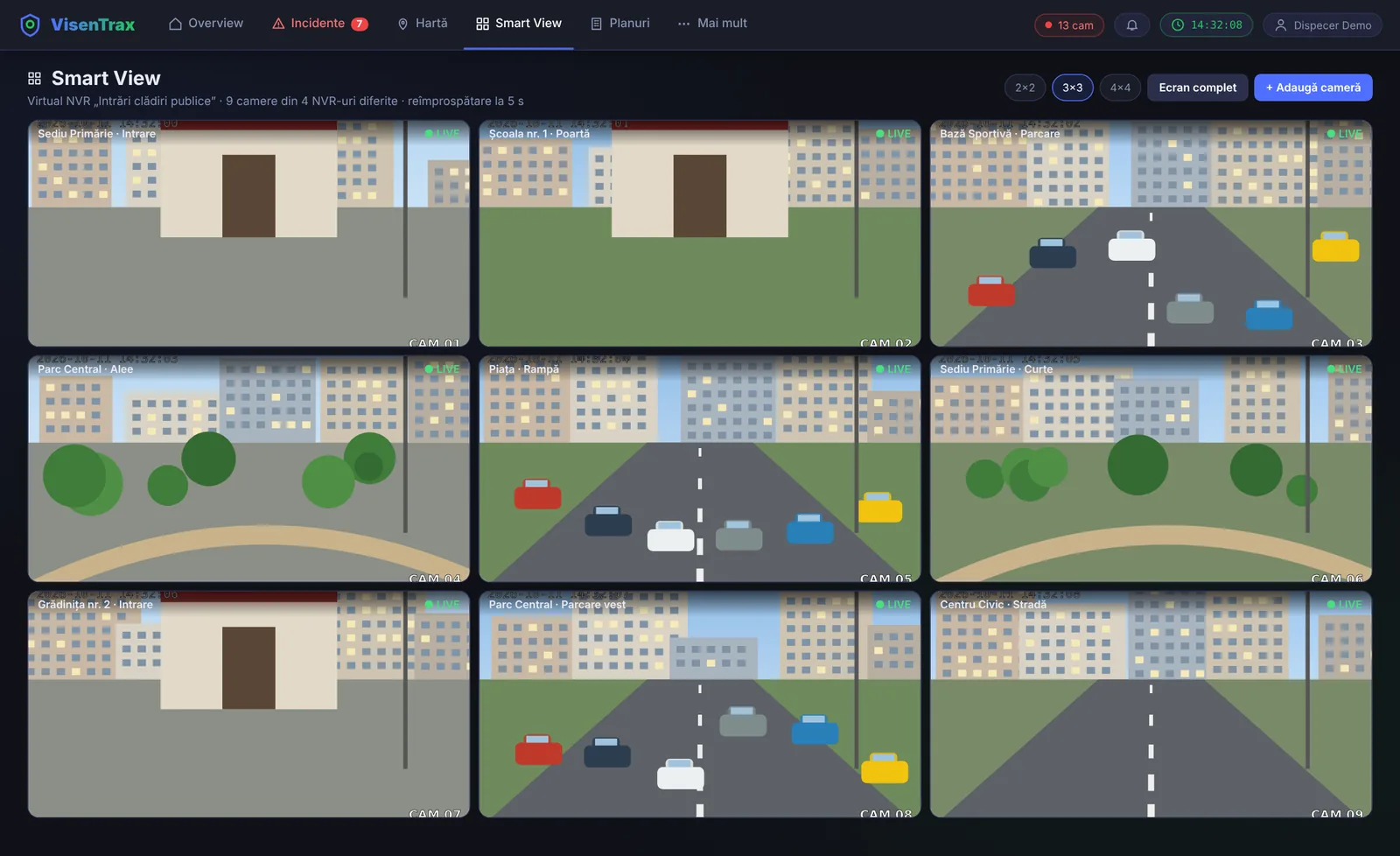Go to the Overview tab
The height and width of the screenshot is (856, 1400).
pos(206,24)
